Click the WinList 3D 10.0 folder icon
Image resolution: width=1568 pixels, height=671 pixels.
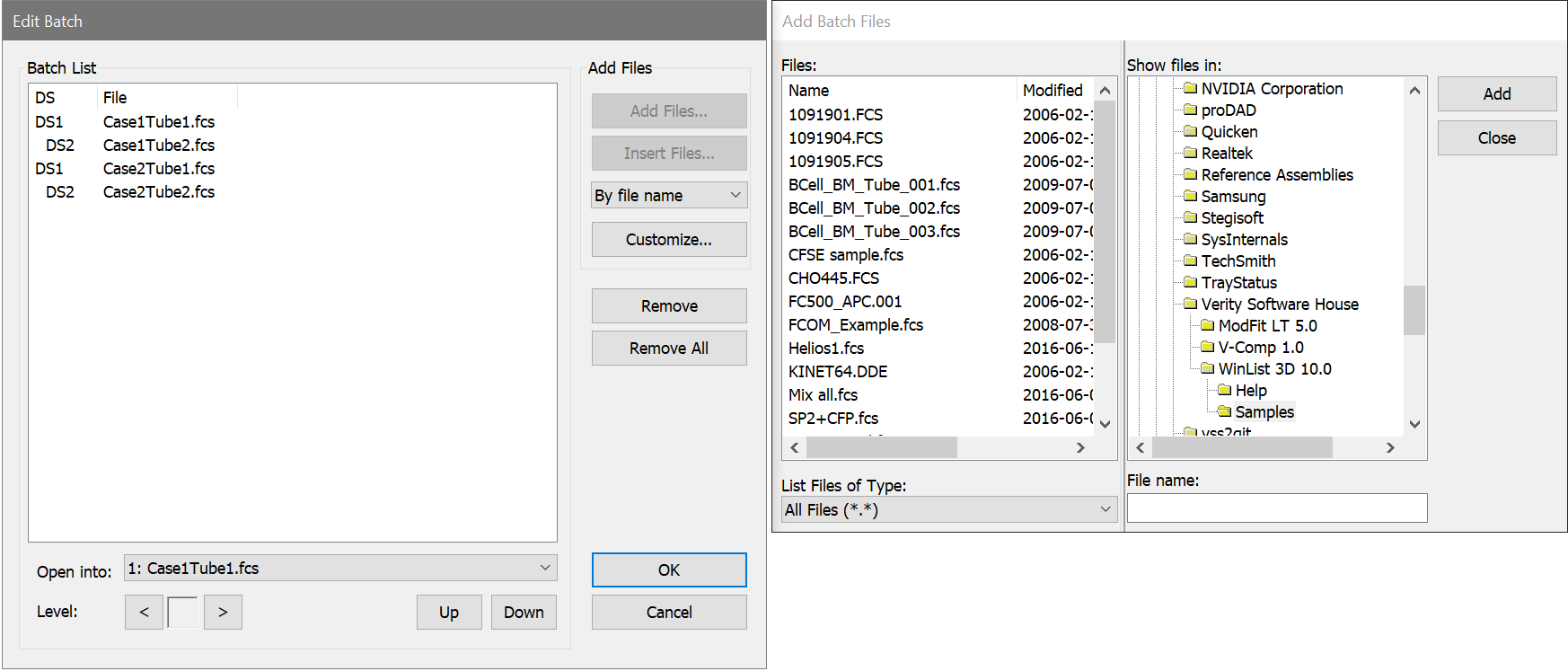(x=1207, y=369)
